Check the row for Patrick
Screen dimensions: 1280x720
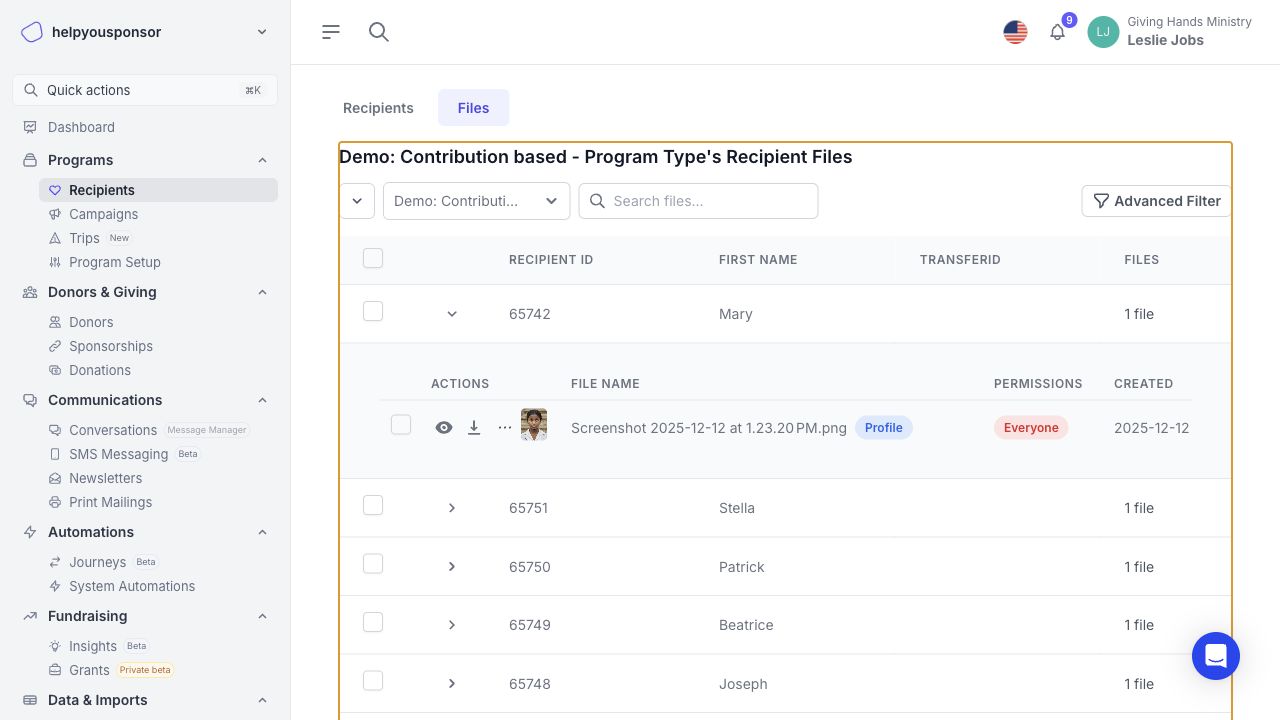coord(373,564)
